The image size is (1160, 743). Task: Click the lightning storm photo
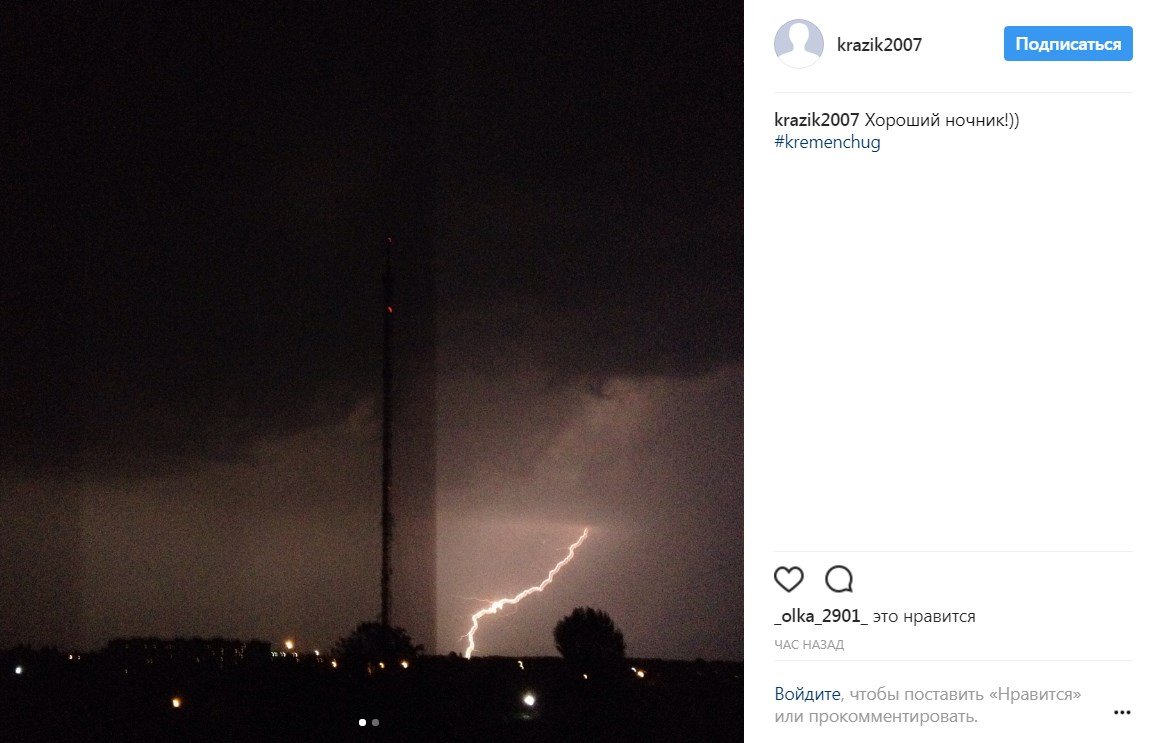371,372
